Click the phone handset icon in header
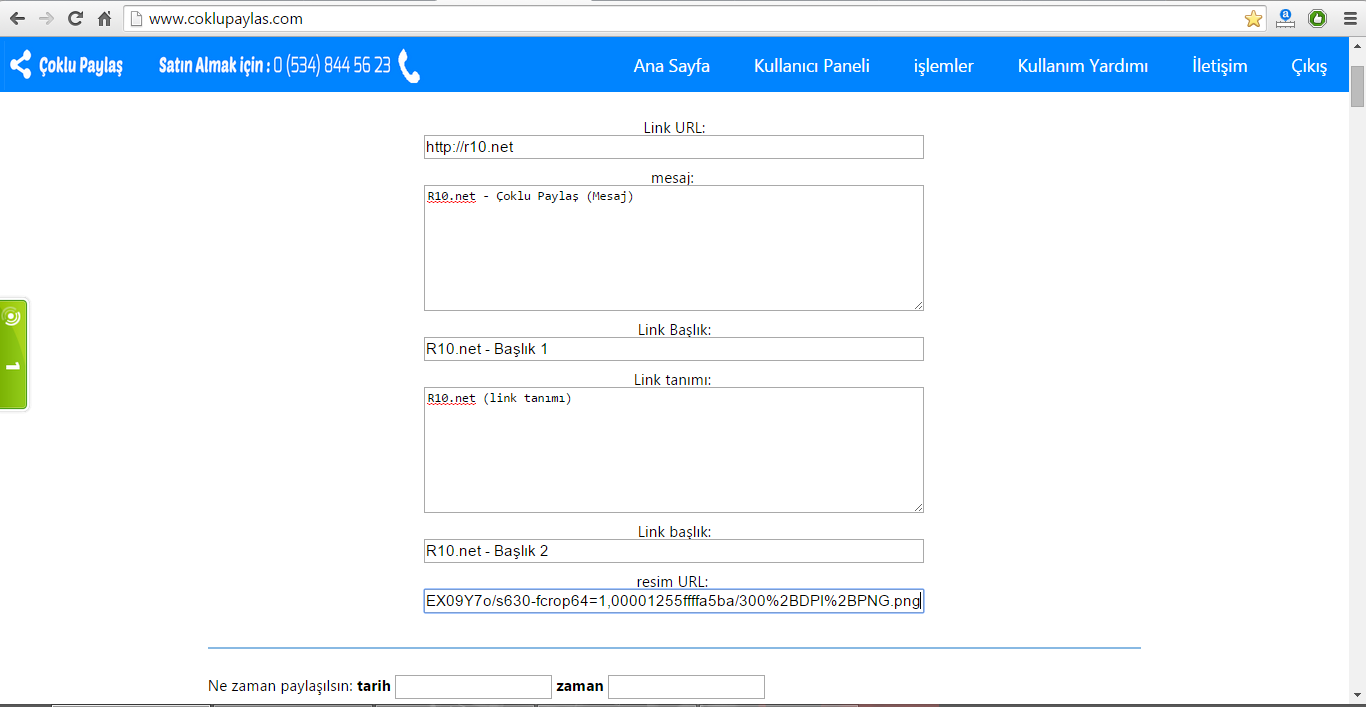Viewport: 1366px width, 707px height. [x=409, y=66]
